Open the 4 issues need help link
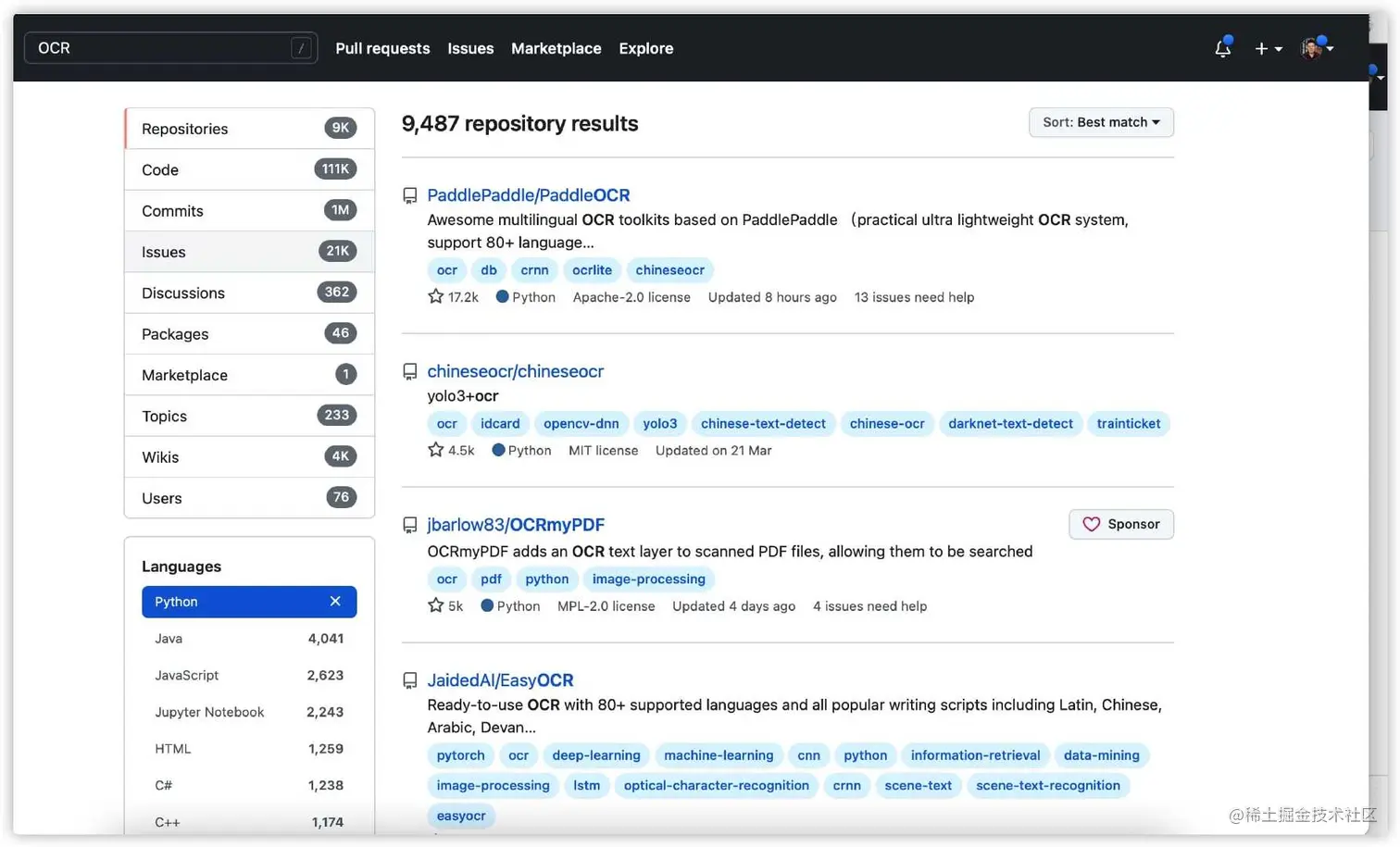The image size is (1400, 847). [869, 606]
